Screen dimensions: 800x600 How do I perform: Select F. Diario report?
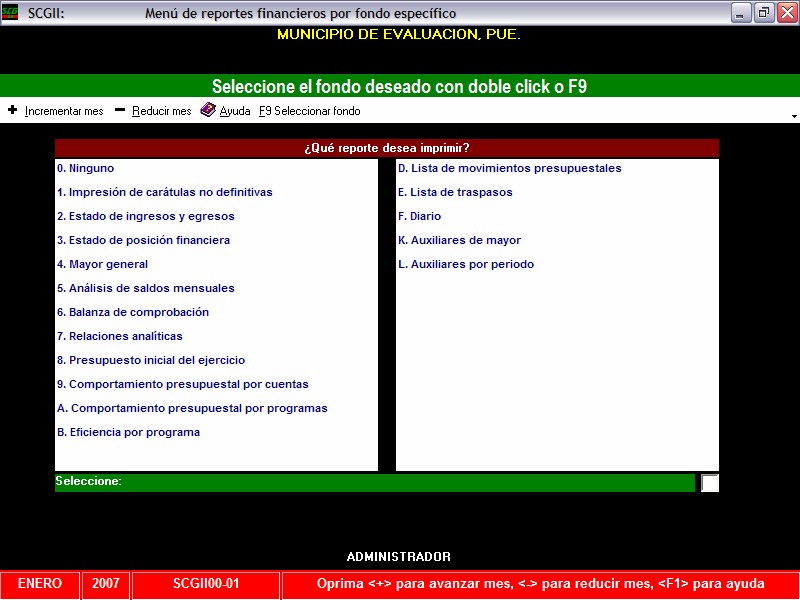(419, 216)
